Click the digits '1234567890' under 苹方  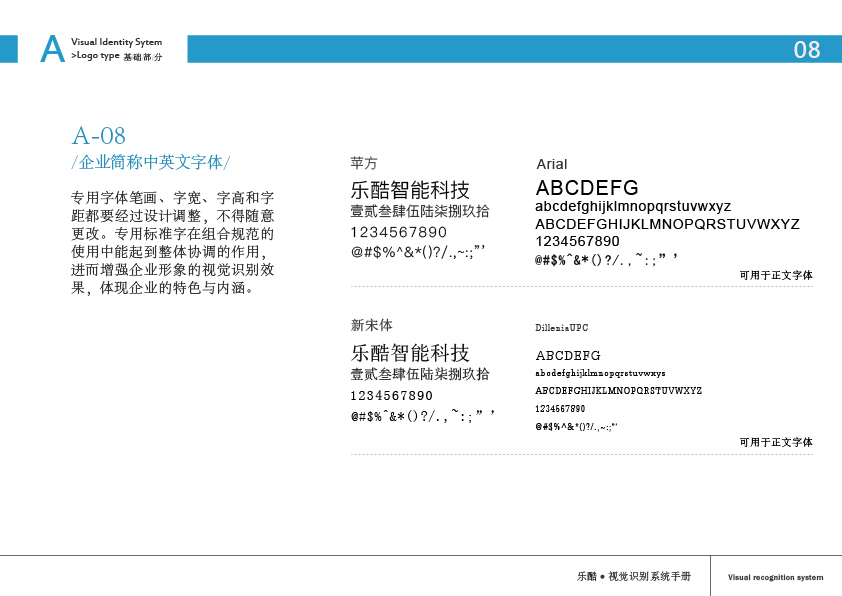point(398,232)
